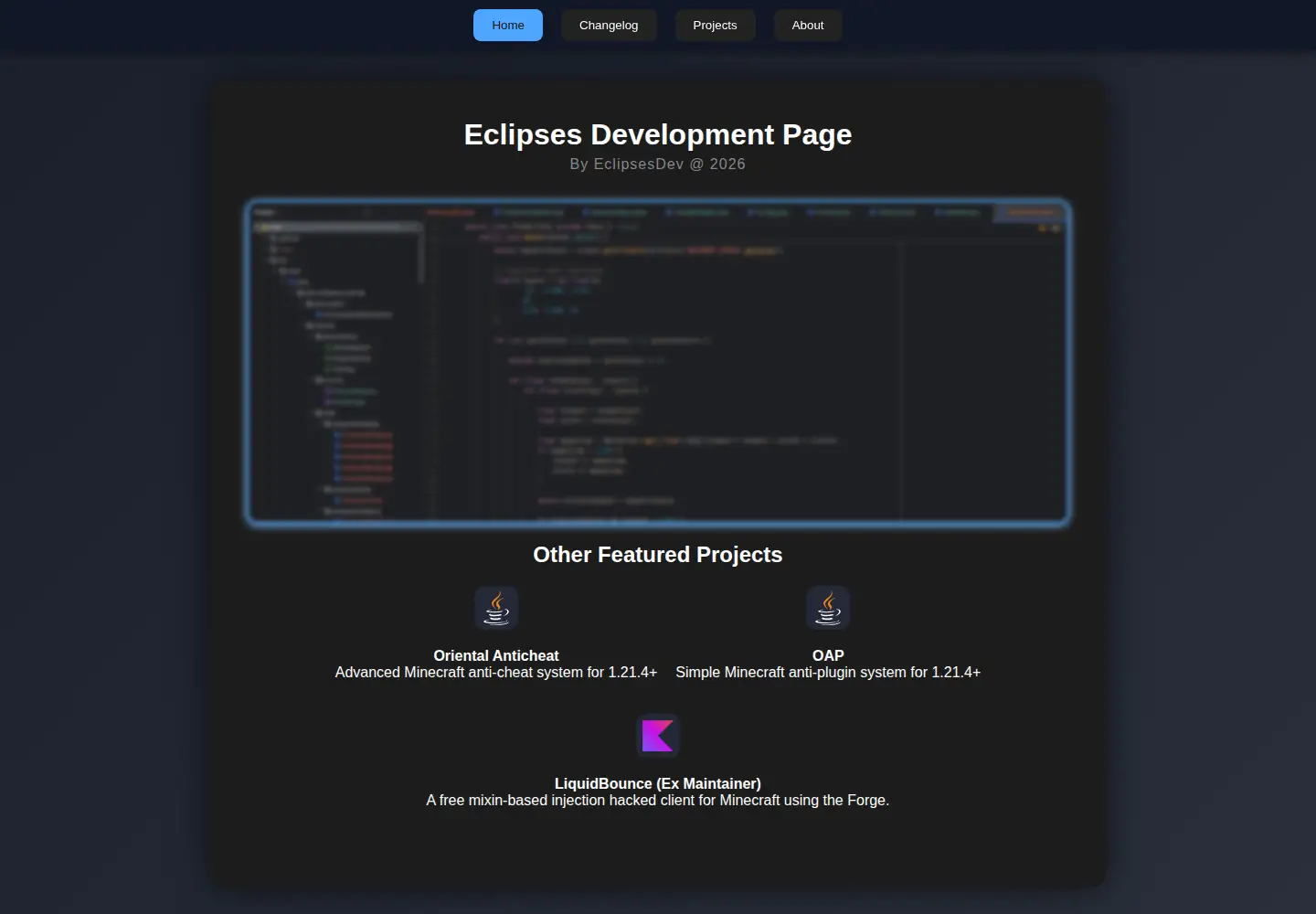Click the Java icon above Oriental Anticheat
Image resolution: width=1316 pixels, height=914 pixels.
tap(496, 608)
